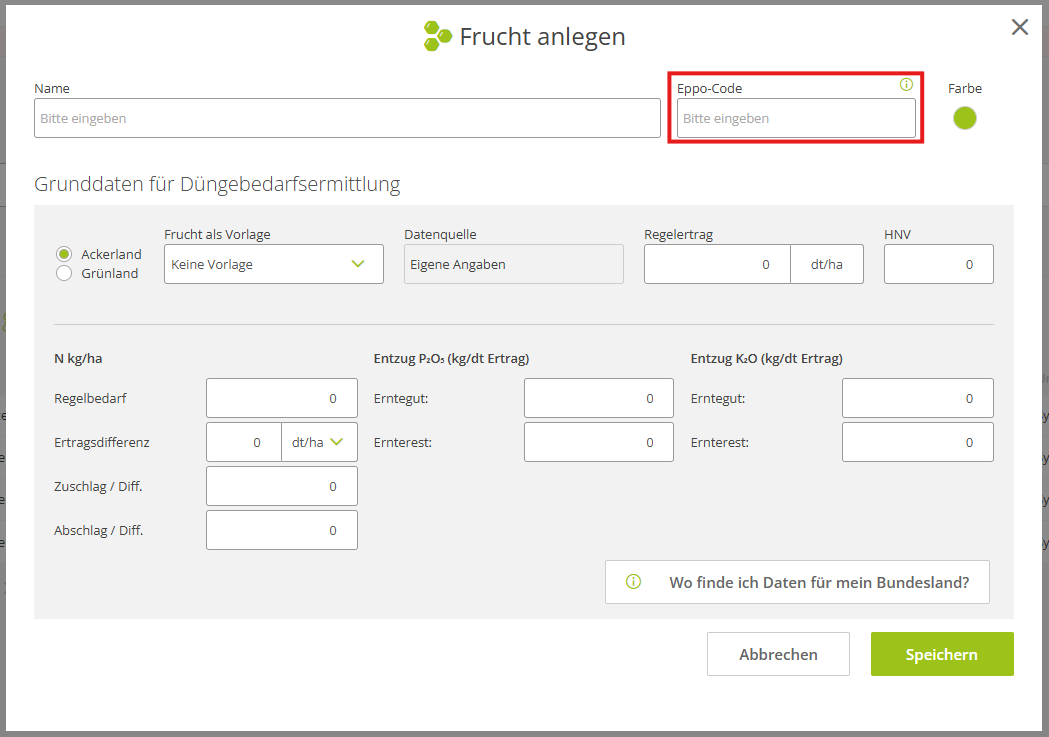Close the Frucht anlegen dialog
Screen dimensions: 1049x737
point(1019,27)
